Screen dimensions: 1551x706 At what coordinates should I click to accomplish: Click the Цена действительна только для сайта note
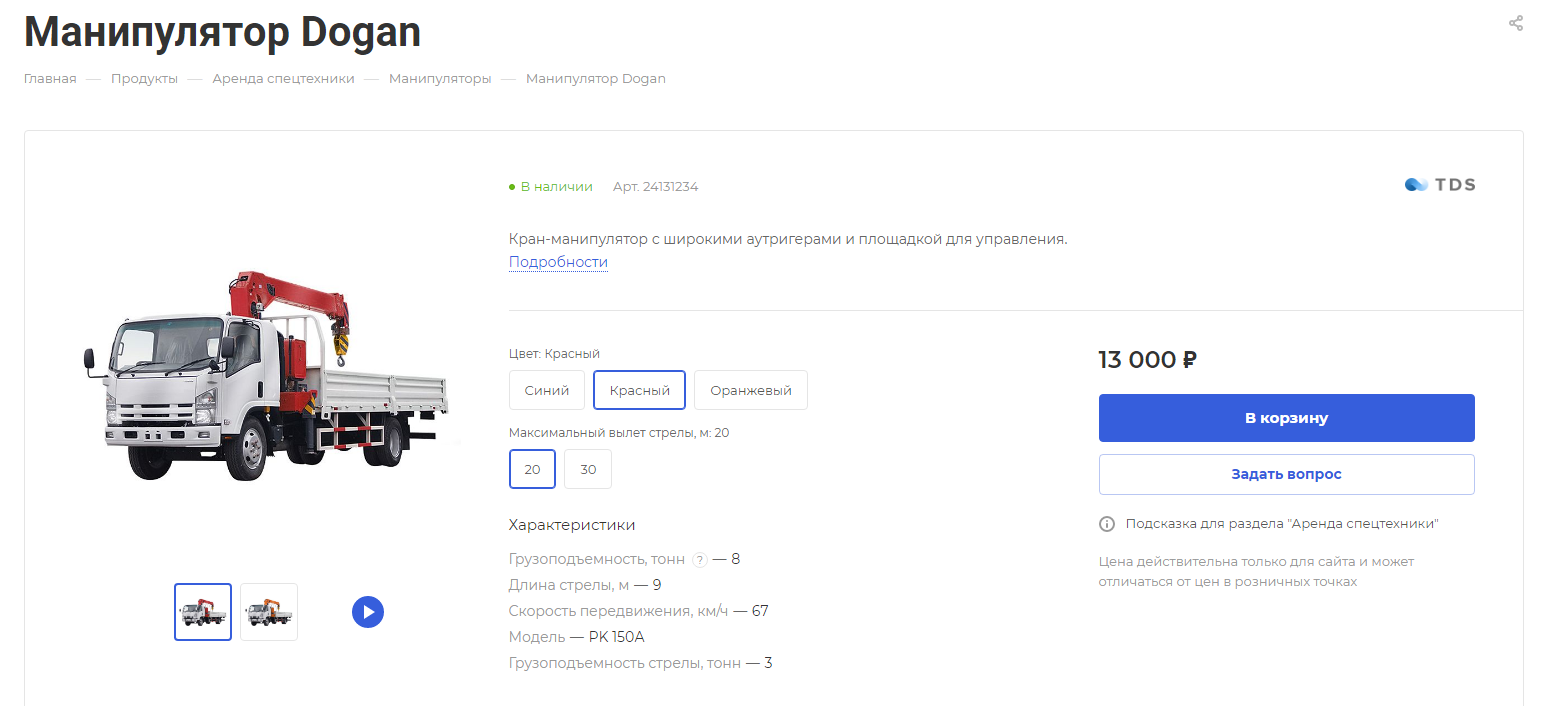click(1256, 572)
